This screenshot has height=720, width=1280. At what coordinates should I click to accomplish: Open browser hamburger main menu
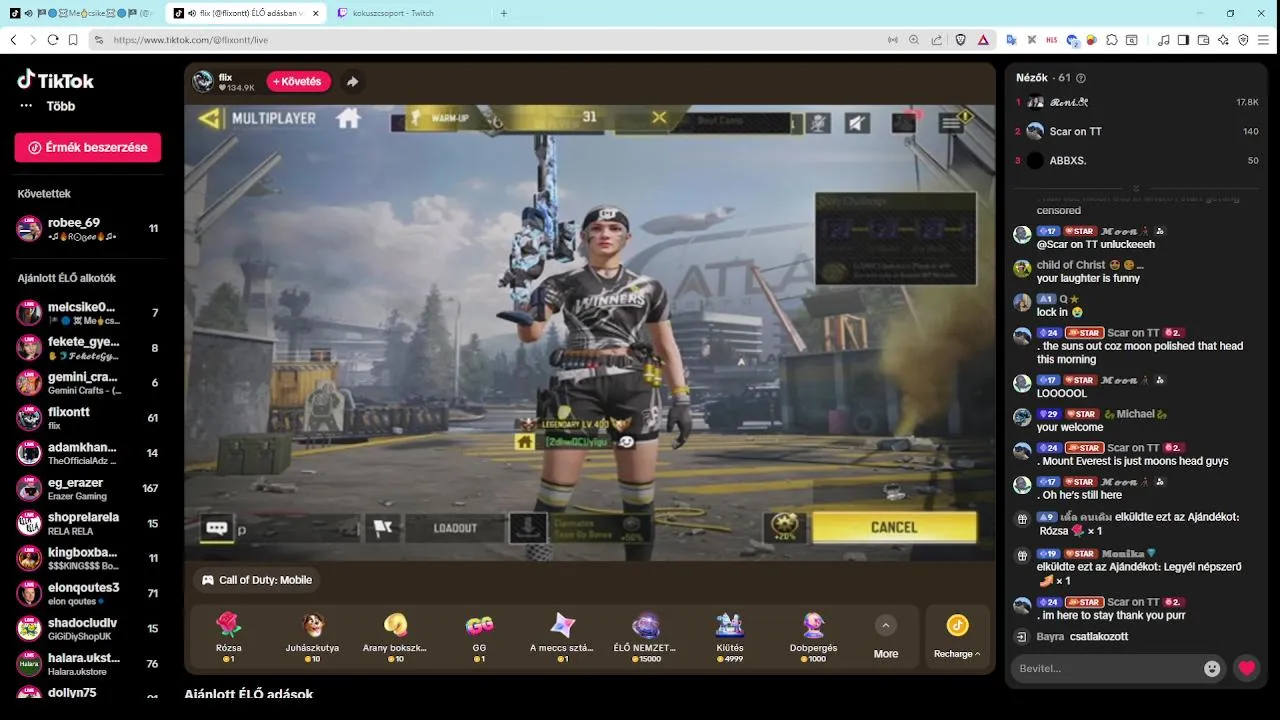pyautogui.click(x=1265, y=40)
